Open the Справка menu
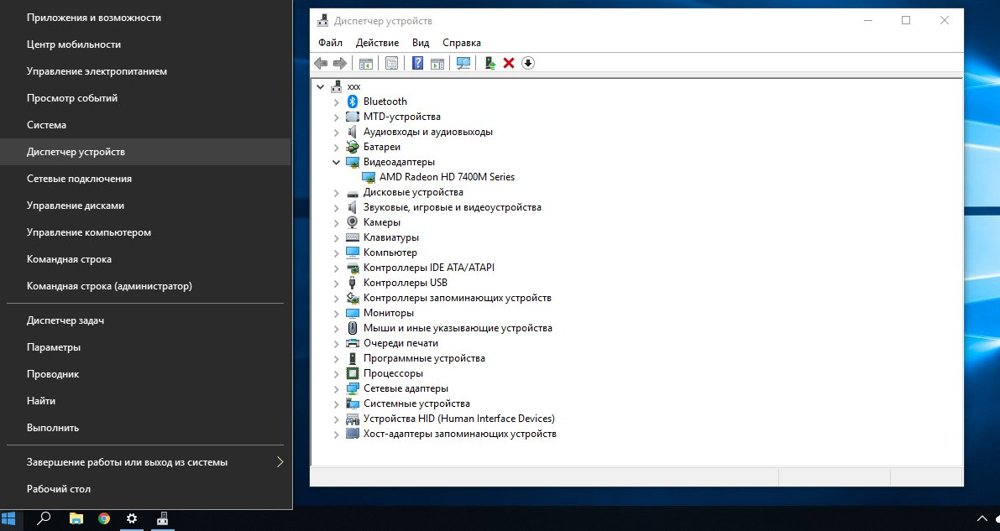The height and width of the screenshot is (531, 1000). [461, 43]
